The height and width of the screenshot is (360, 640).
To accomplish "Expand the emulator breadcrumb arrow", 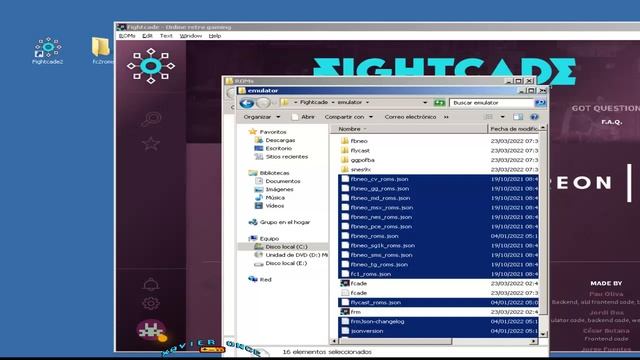I will click(367, 102).
